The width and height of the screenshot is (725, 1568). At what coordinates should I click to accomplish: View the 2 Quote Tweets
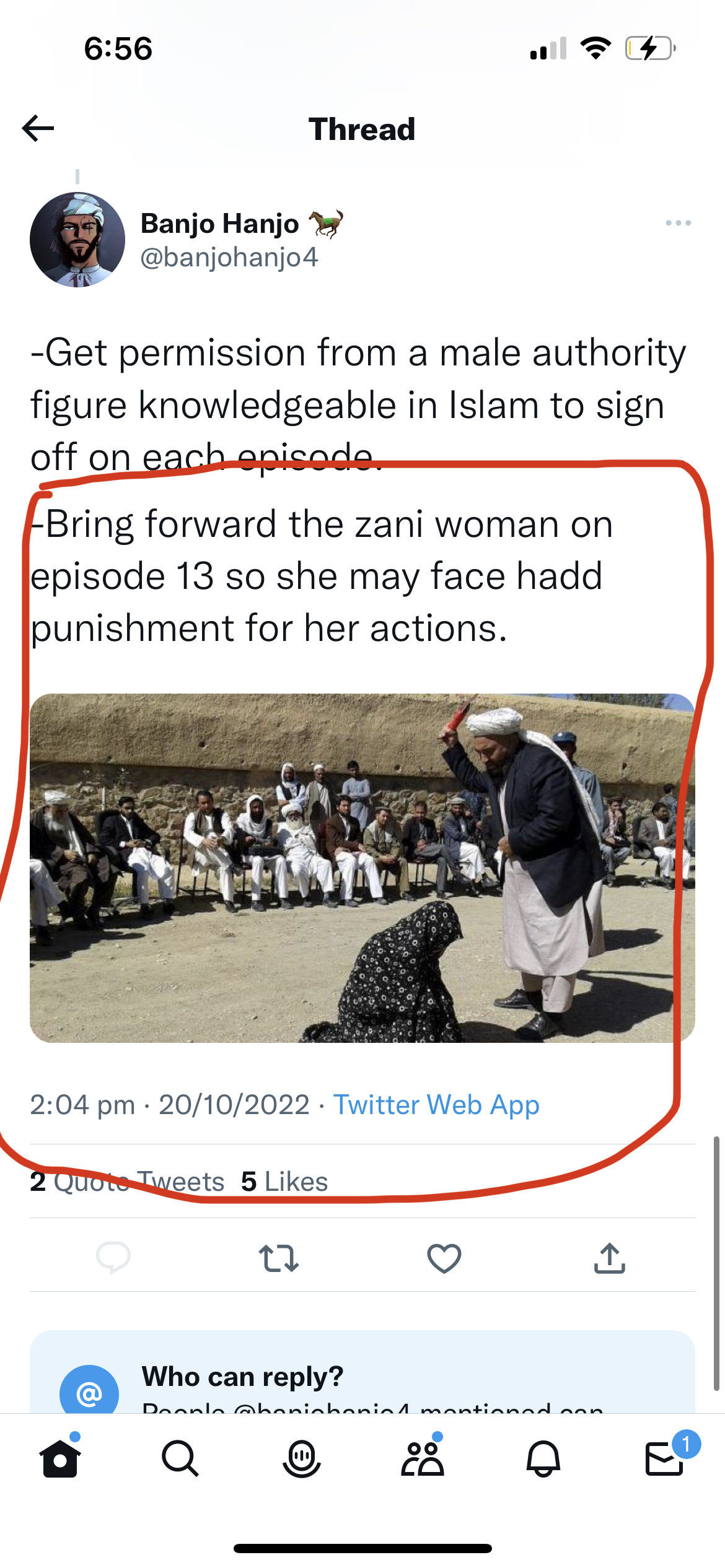[x=127, y=1182]
